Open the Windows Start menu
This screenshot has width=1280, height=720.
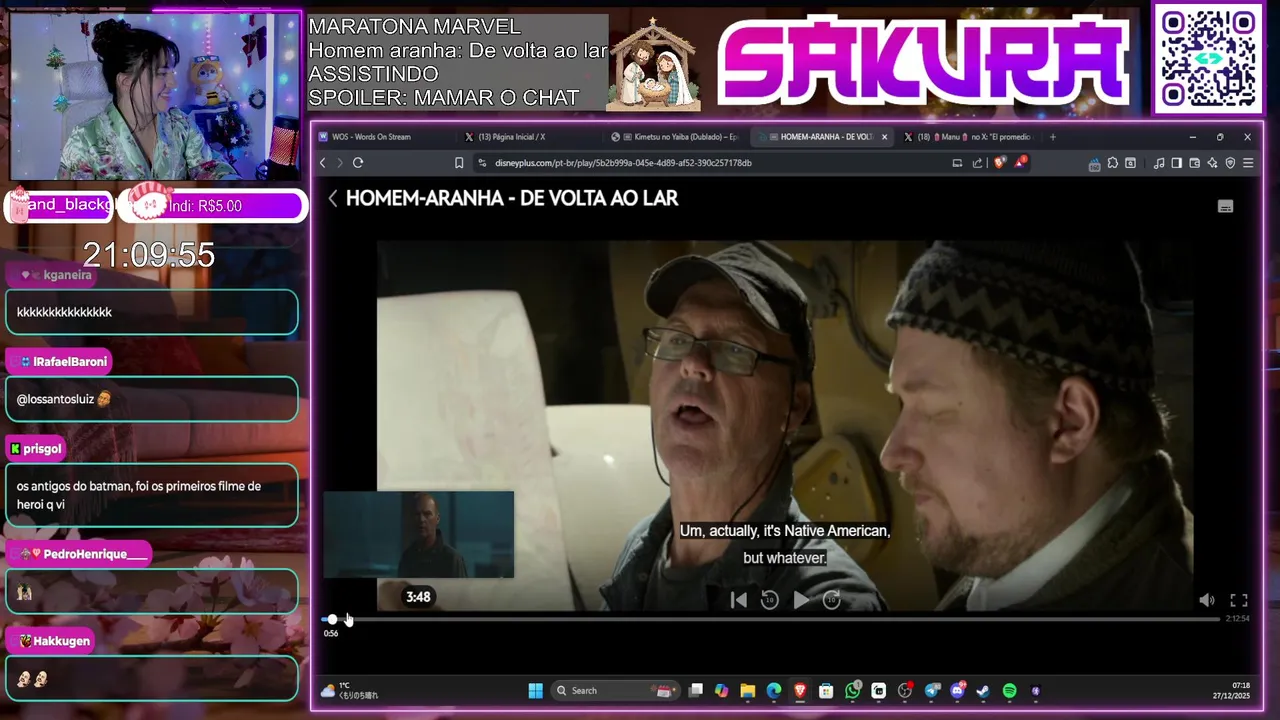pos(536,691)
